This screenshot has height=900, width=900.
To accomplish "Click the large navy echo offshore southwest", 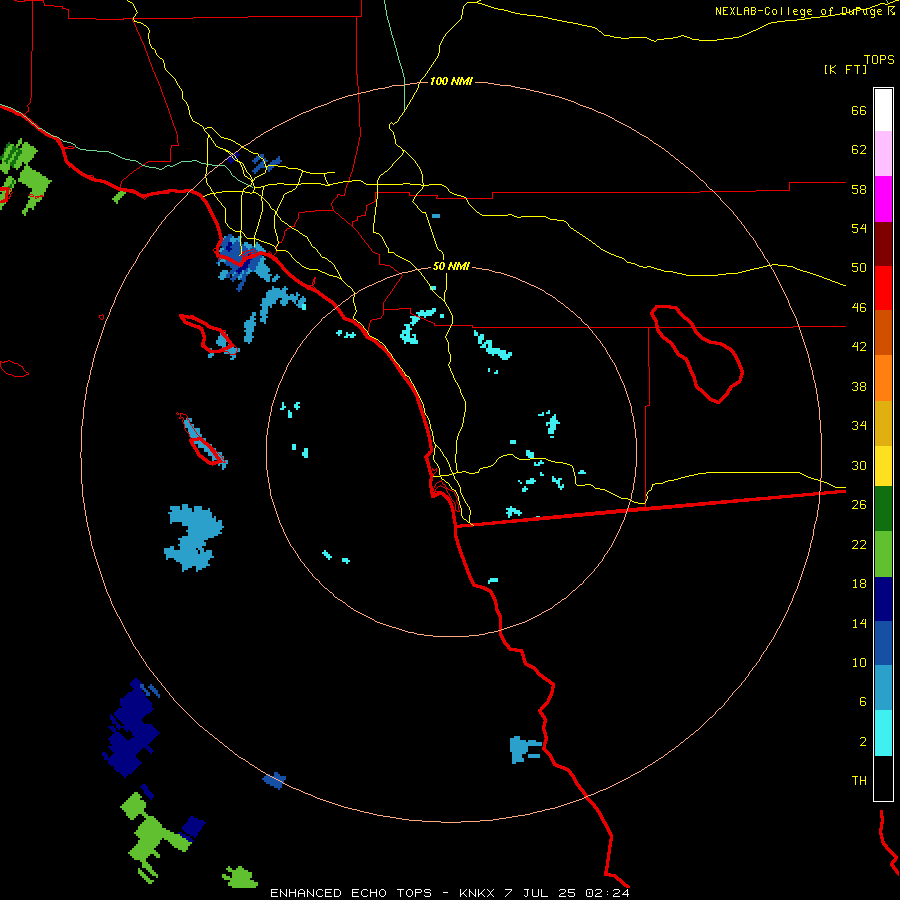I will [x=132, y=729].
